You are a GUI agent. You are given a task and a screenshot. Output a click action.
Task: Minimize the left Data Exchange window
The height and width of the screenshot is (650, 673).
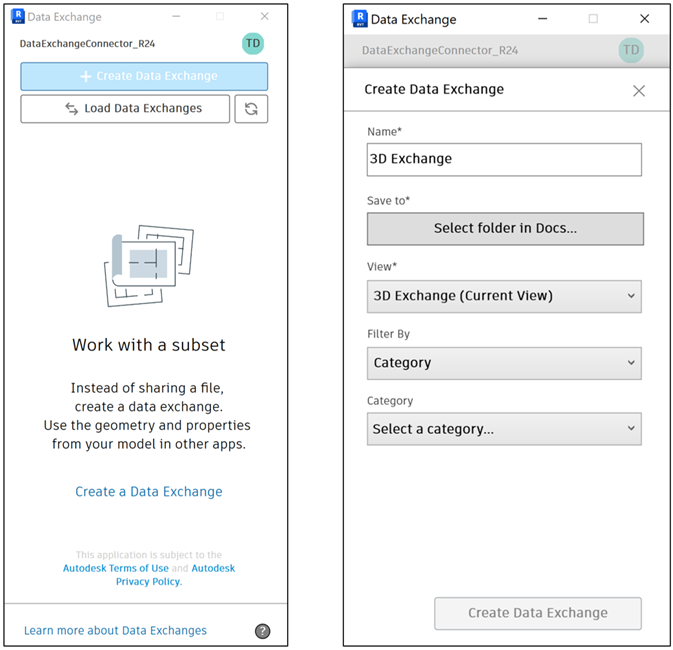[x=176, y=16]
